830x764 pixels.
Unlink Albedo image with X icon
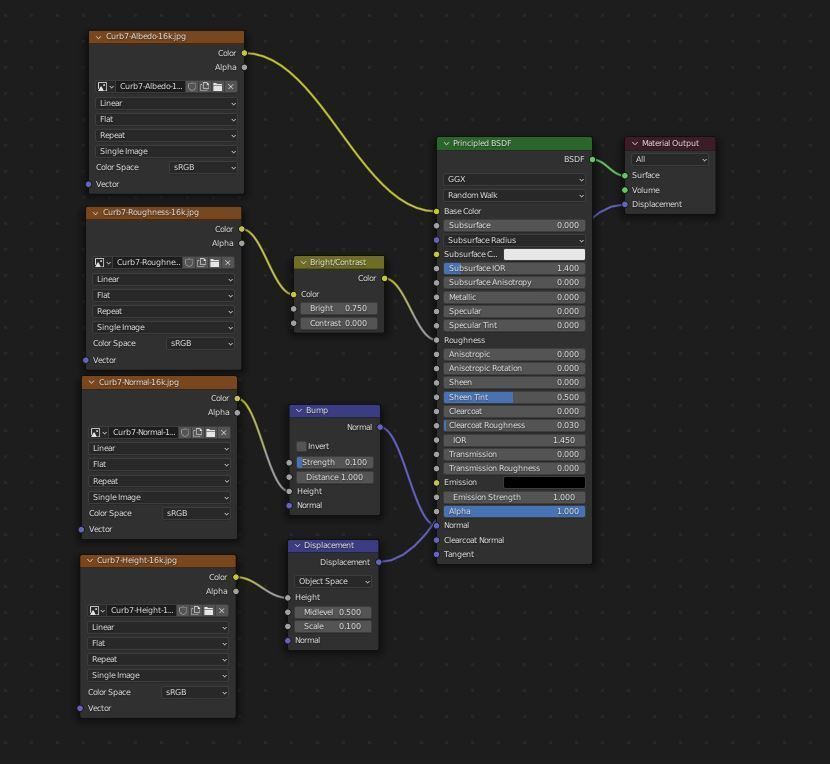[231, 86]
